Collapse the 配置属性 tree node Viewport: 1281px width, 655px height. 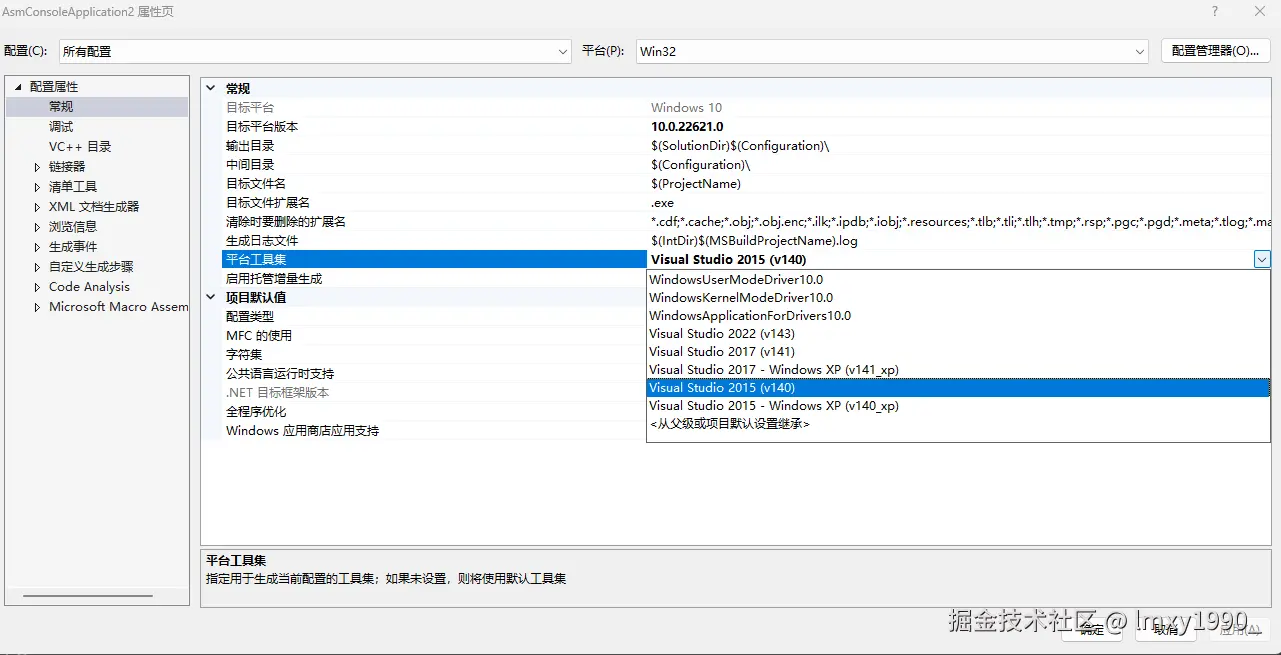(x=18, y=87)
